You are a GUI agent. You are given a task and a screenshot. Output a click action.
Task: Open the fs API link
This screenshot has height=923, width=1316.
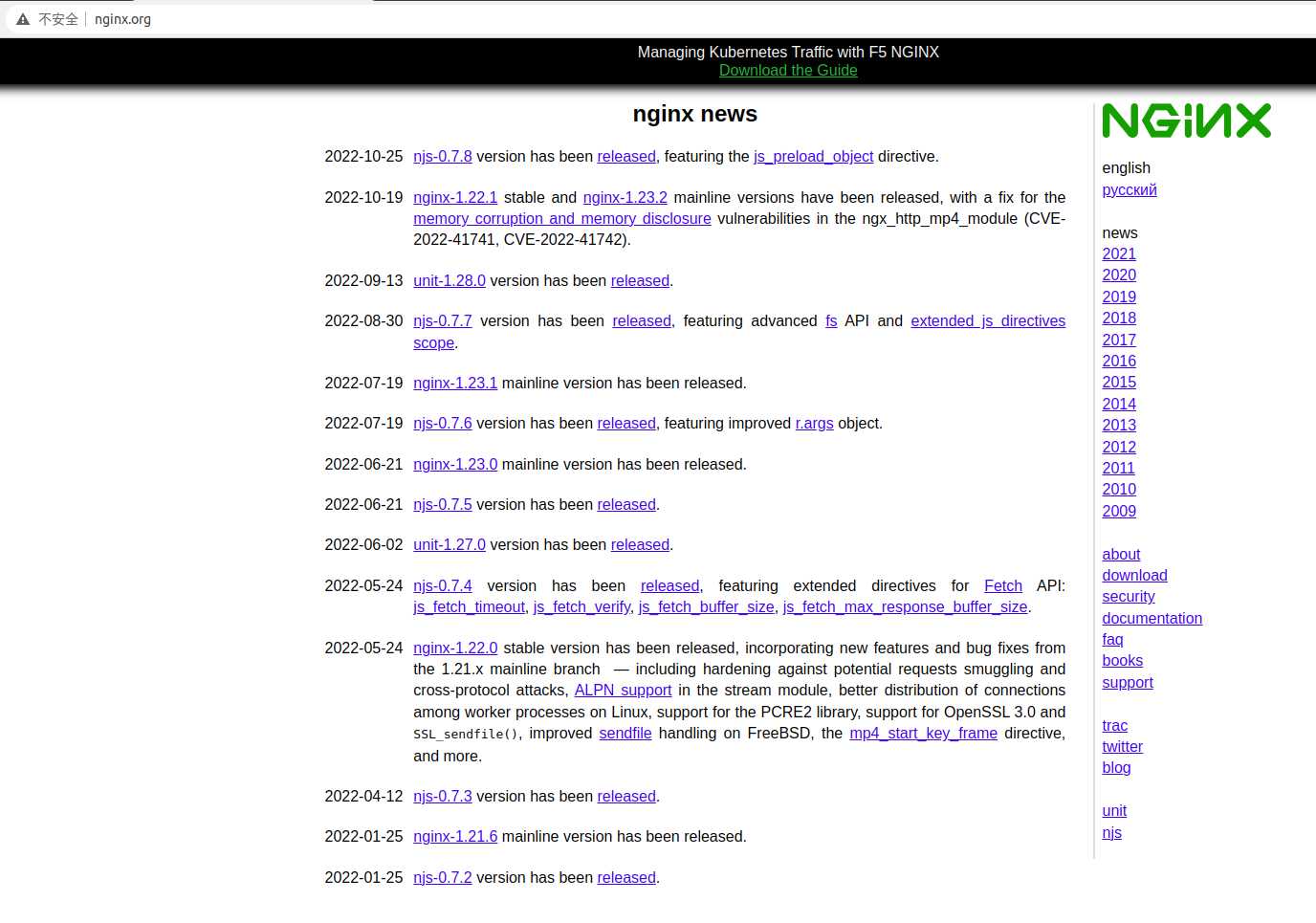click(x=831, y=321)
